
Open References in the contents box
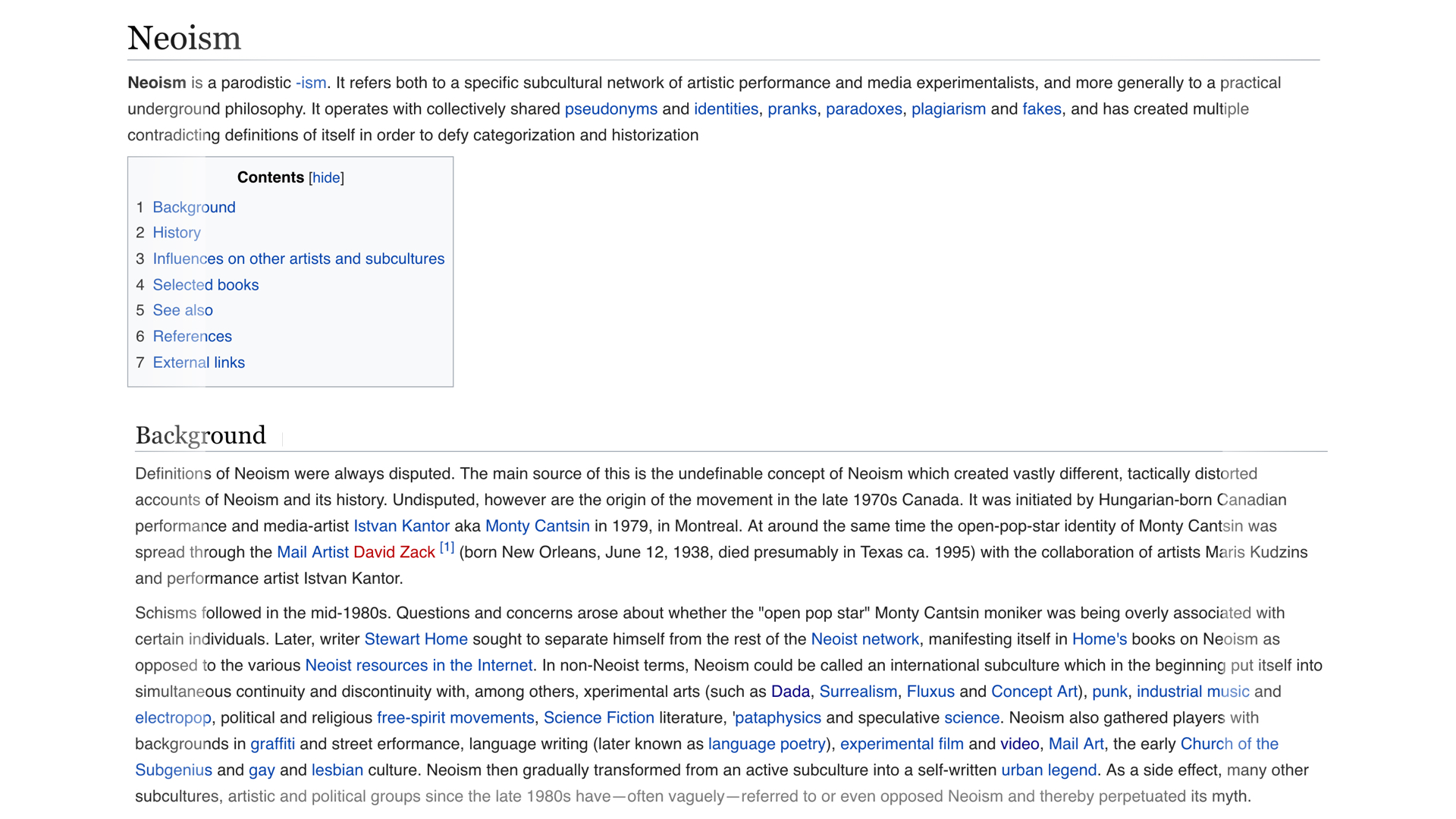pyautogui.click(x=192, y=336)
